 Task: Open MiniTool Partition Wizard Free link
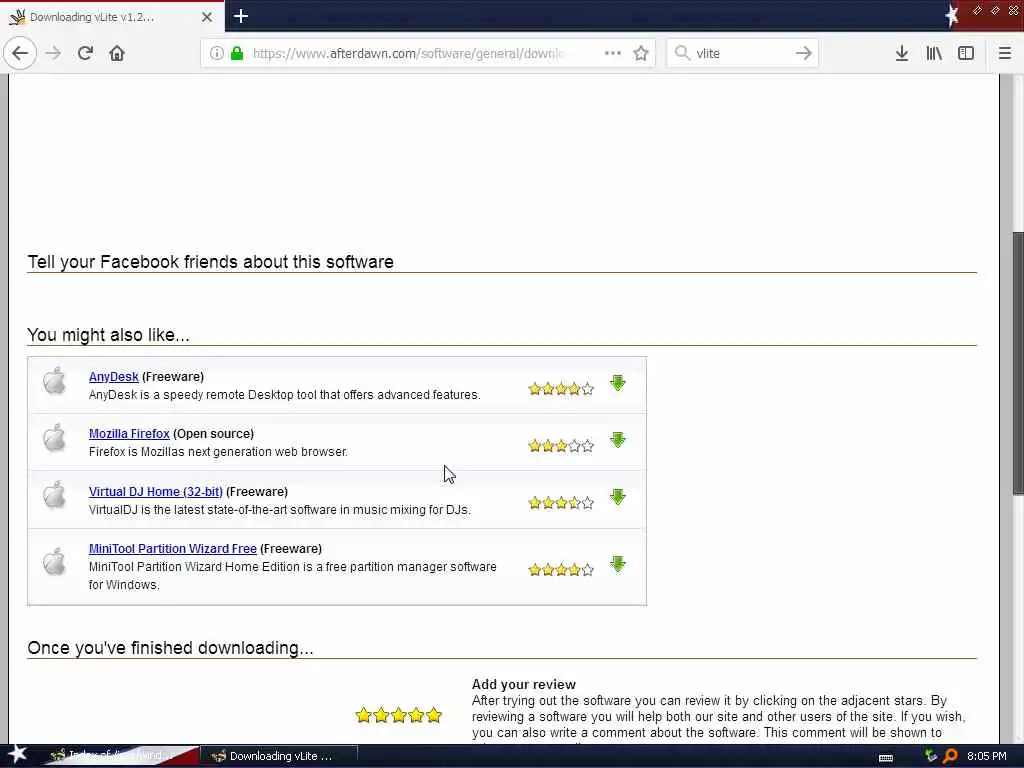tap(172, 549)
